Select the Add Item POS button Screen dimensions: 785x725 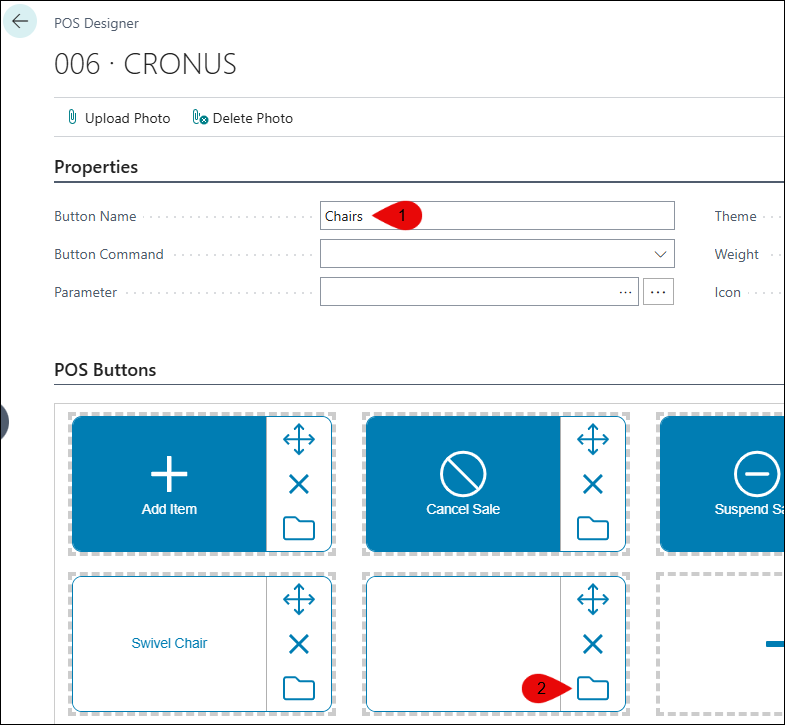pos(169,484)
